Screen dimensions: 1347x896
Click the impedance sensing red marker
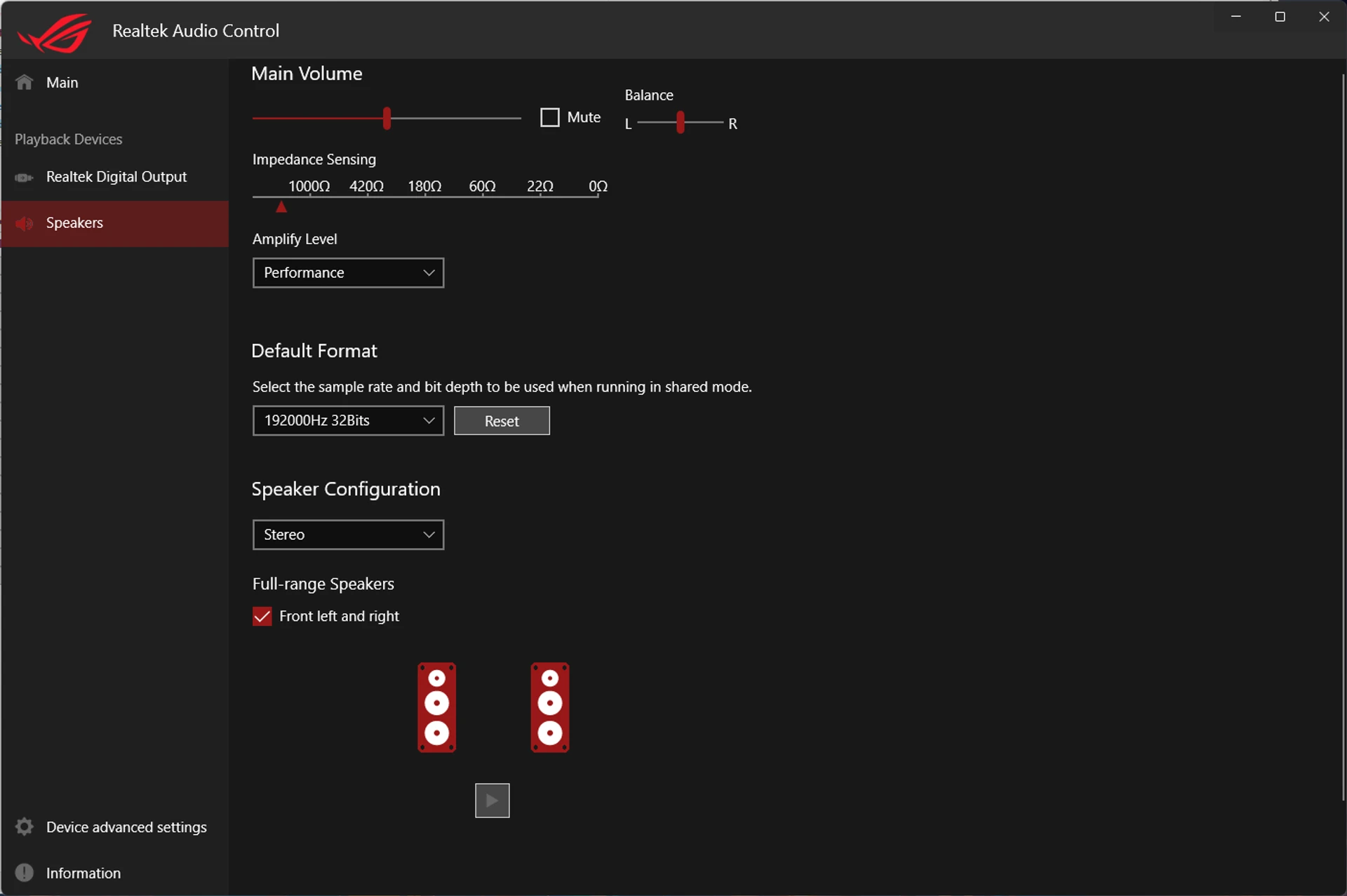281,206
